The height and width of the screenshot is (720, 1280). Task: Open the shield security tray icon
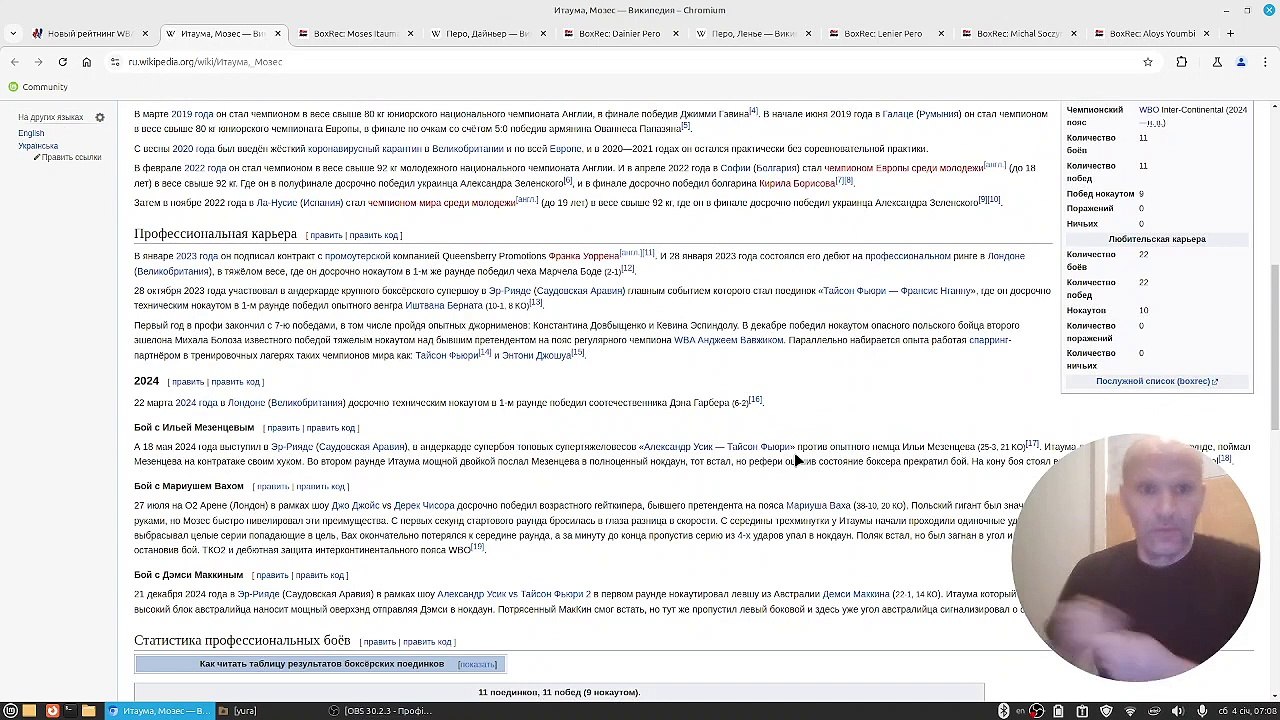pos(1106,711)
